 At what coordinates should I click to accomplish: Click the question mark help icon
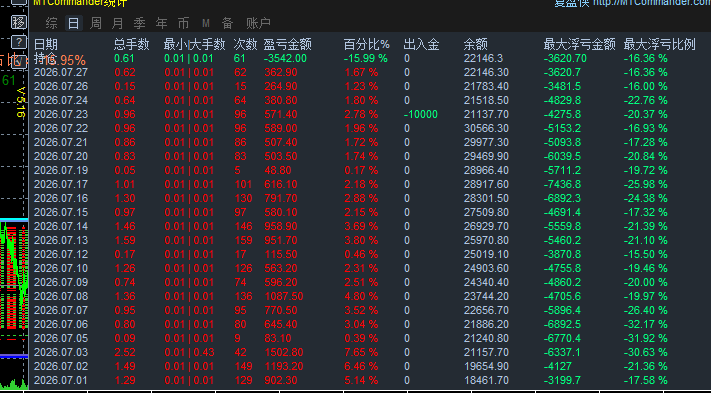click(19, 42)
